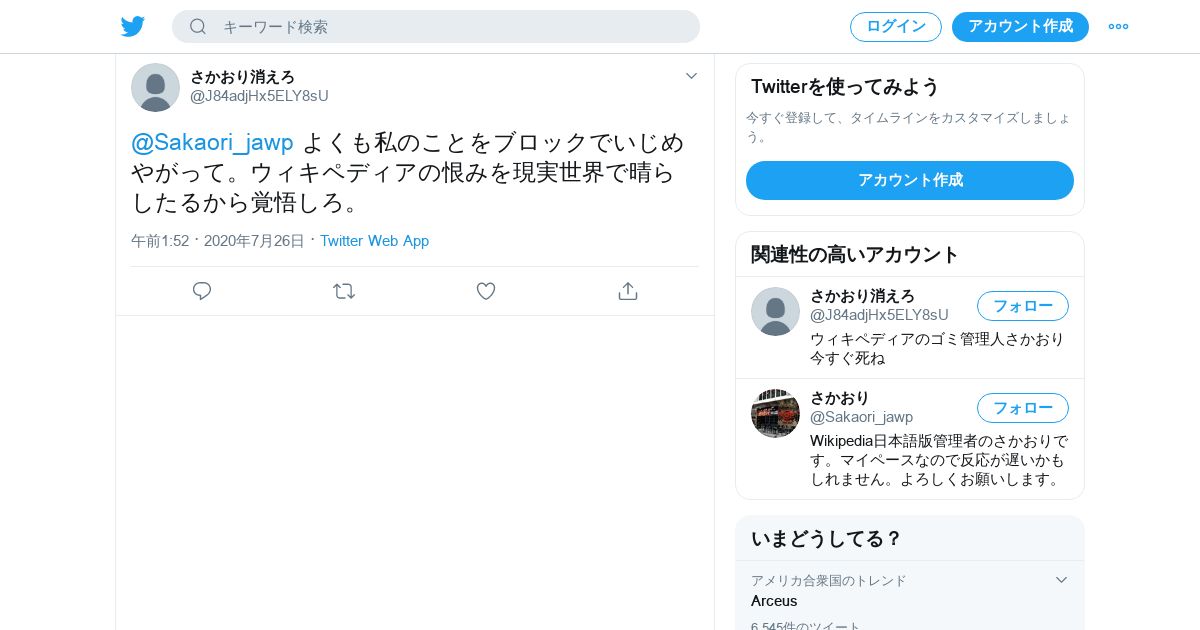Open the Arceus trending topic
Image resolution: width=1200 pixels, height=630 pixels.
(774, 601)
